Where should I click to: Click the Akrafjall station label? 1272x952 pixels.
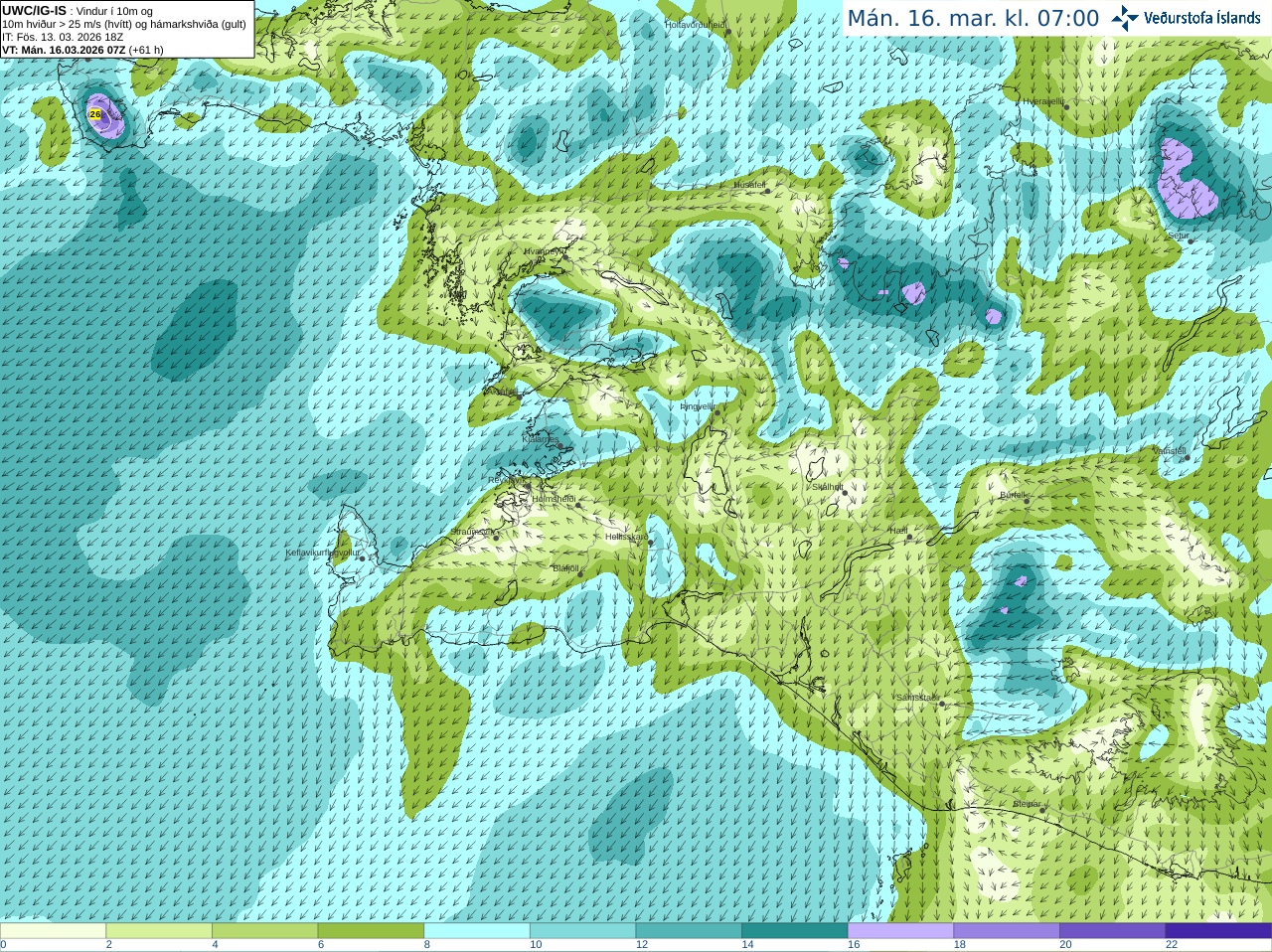point(503,393)
